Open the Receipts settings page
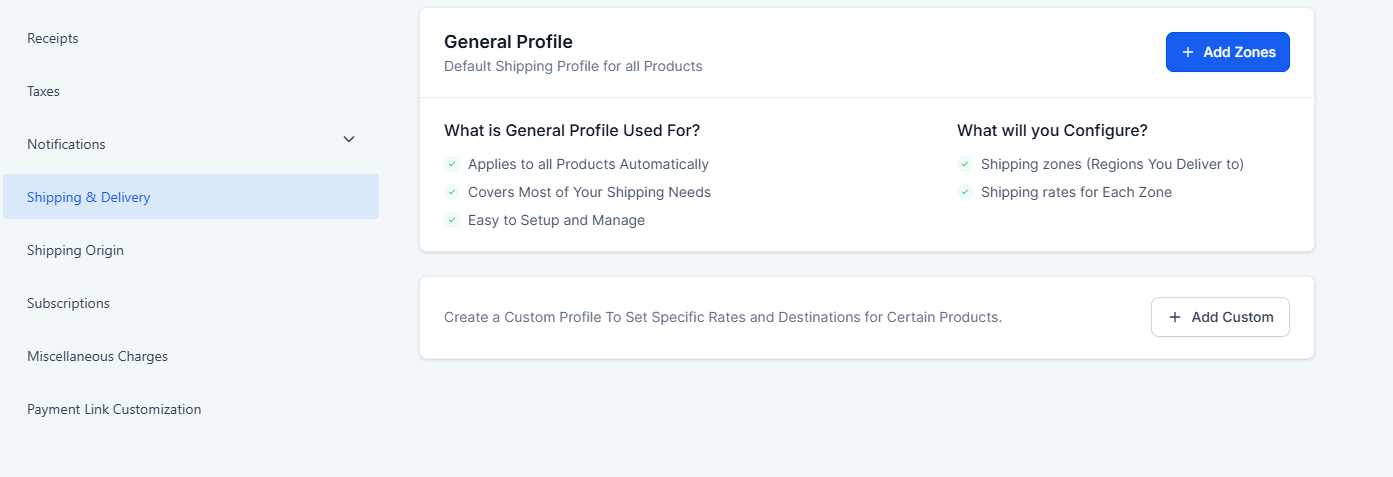The width and height of the screenshot is (1393, 477). click(x=53, y=38)
